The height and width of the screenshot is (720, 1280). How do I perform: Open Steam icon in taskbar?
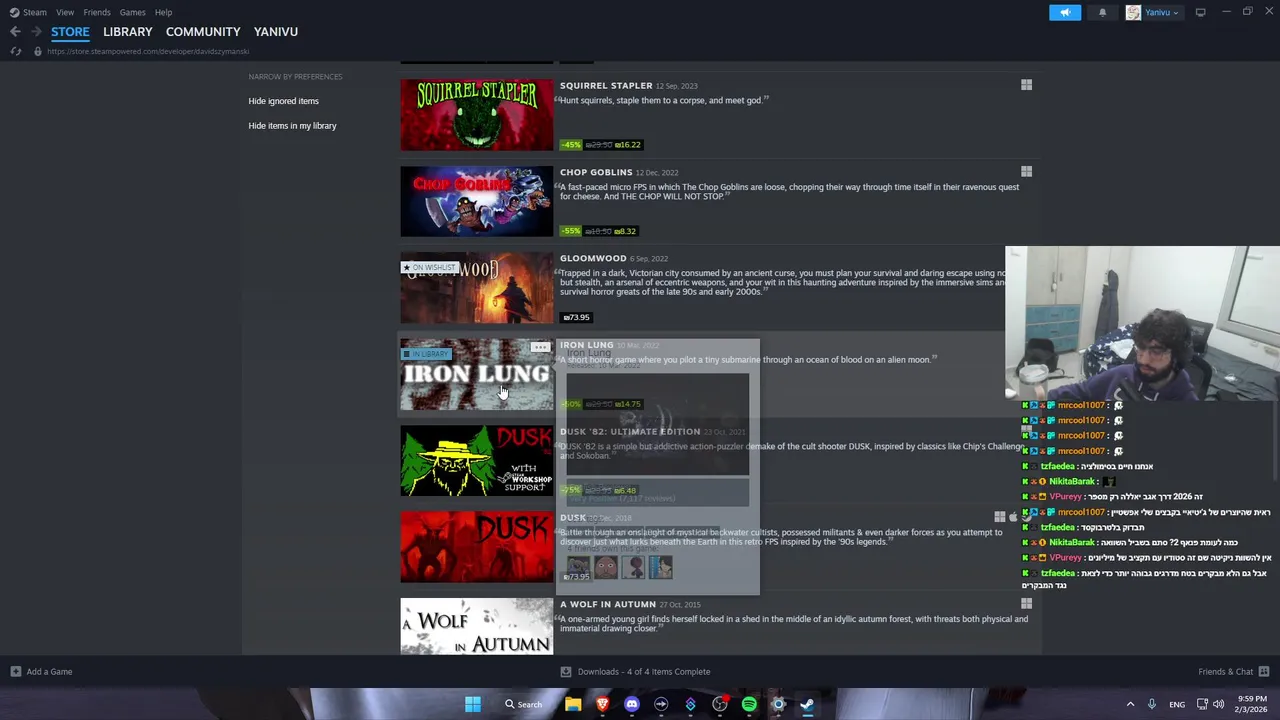[x=807, y=704]
